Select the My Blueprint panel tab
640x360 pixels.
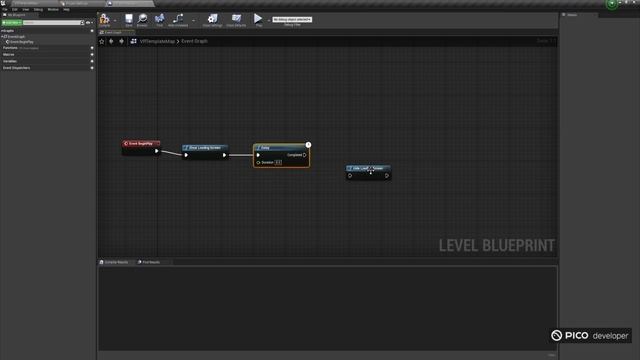pos(19,15)
